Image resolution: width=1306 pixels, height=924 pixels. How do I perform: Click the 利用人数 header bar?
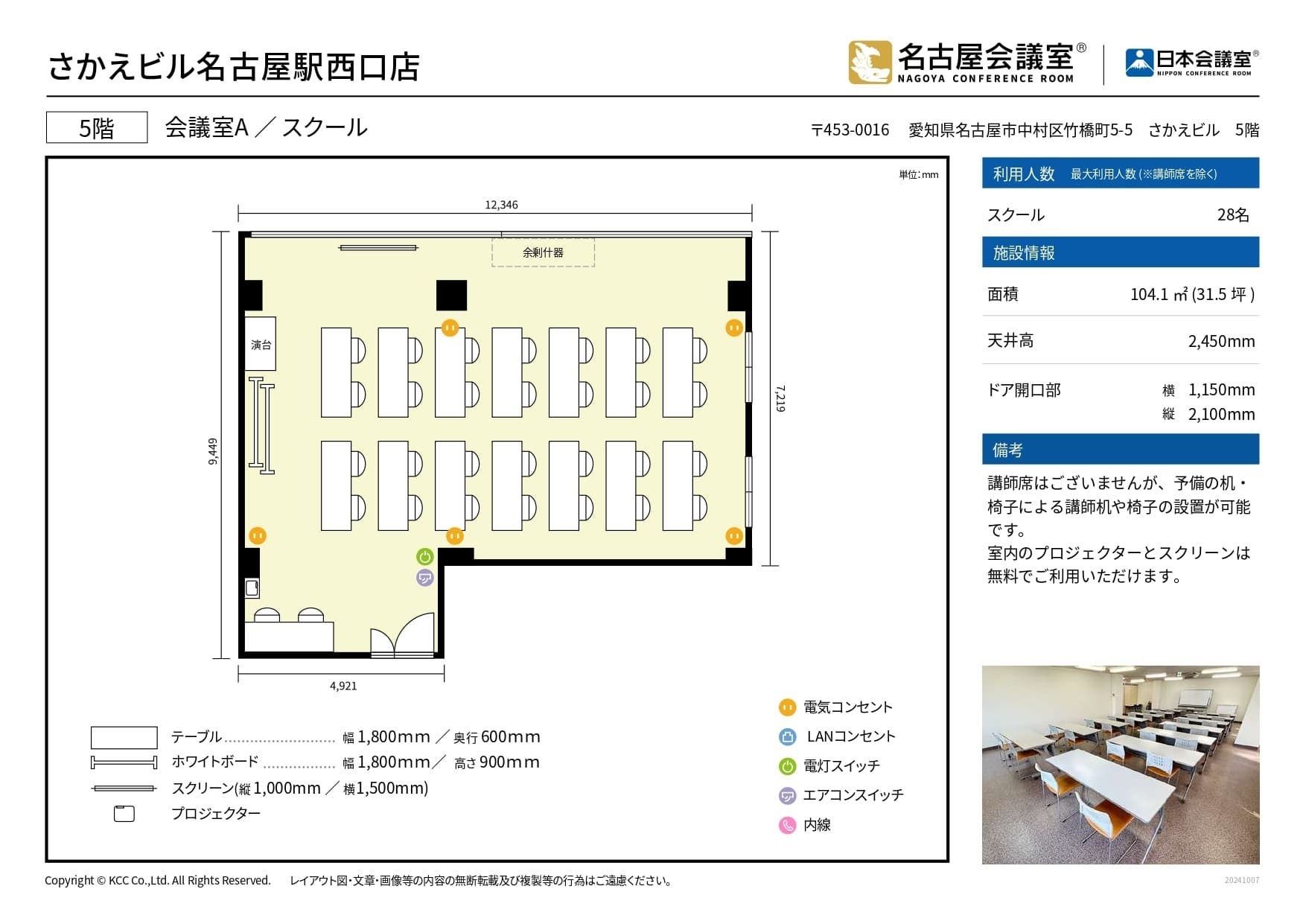coord(1120,173)
